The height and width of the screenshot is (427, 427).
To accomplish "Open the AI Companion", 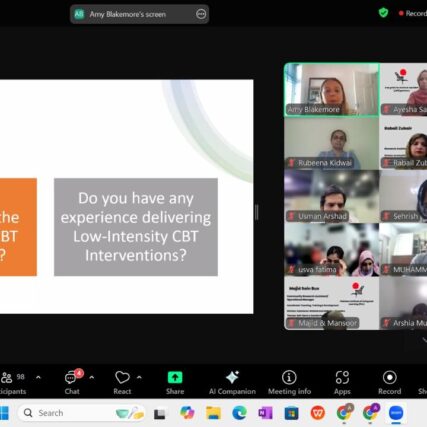I will pyautogui.click(x=232, y=383).
